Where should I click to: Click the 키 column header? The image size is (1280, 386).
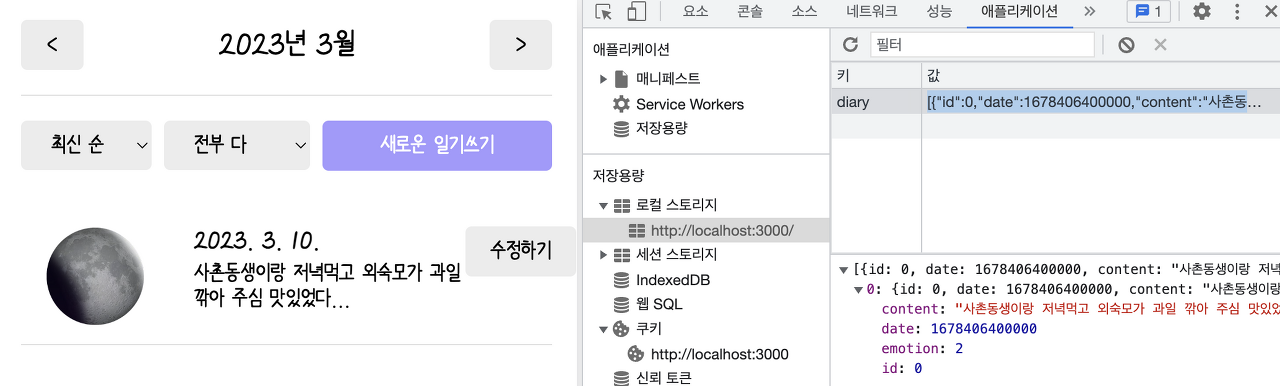pyautogui.click(x=876, y=76)
